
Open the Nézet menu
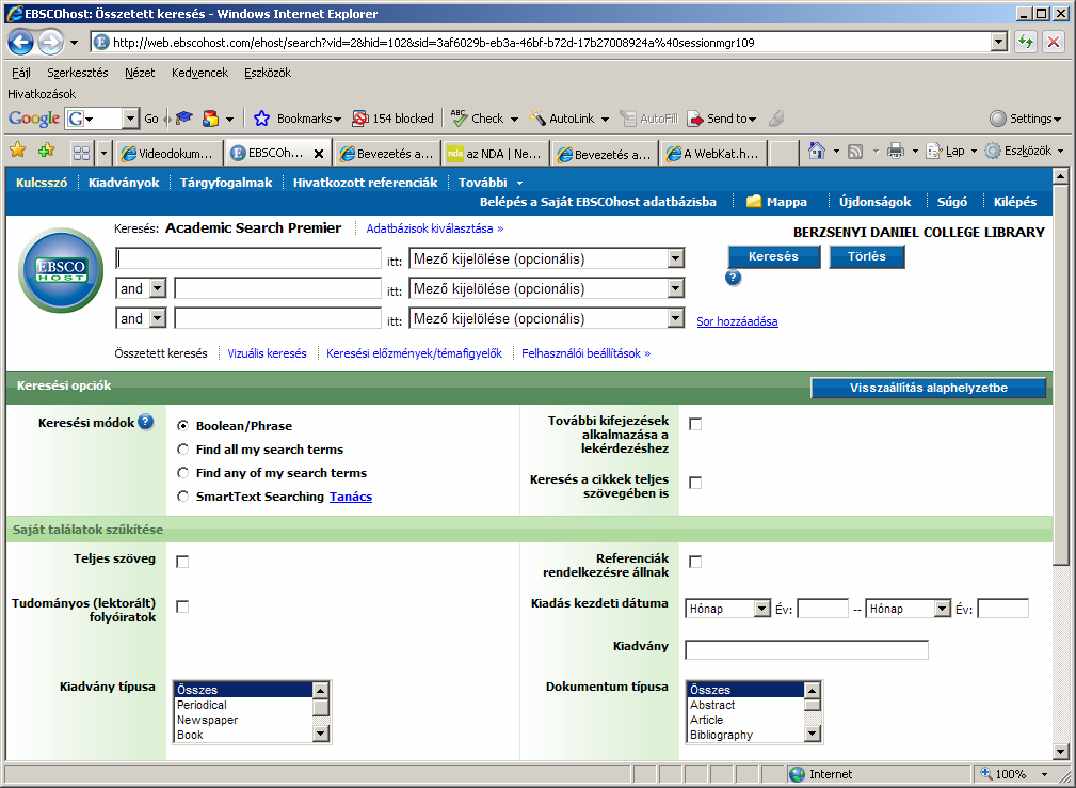(x=140, y=72)
